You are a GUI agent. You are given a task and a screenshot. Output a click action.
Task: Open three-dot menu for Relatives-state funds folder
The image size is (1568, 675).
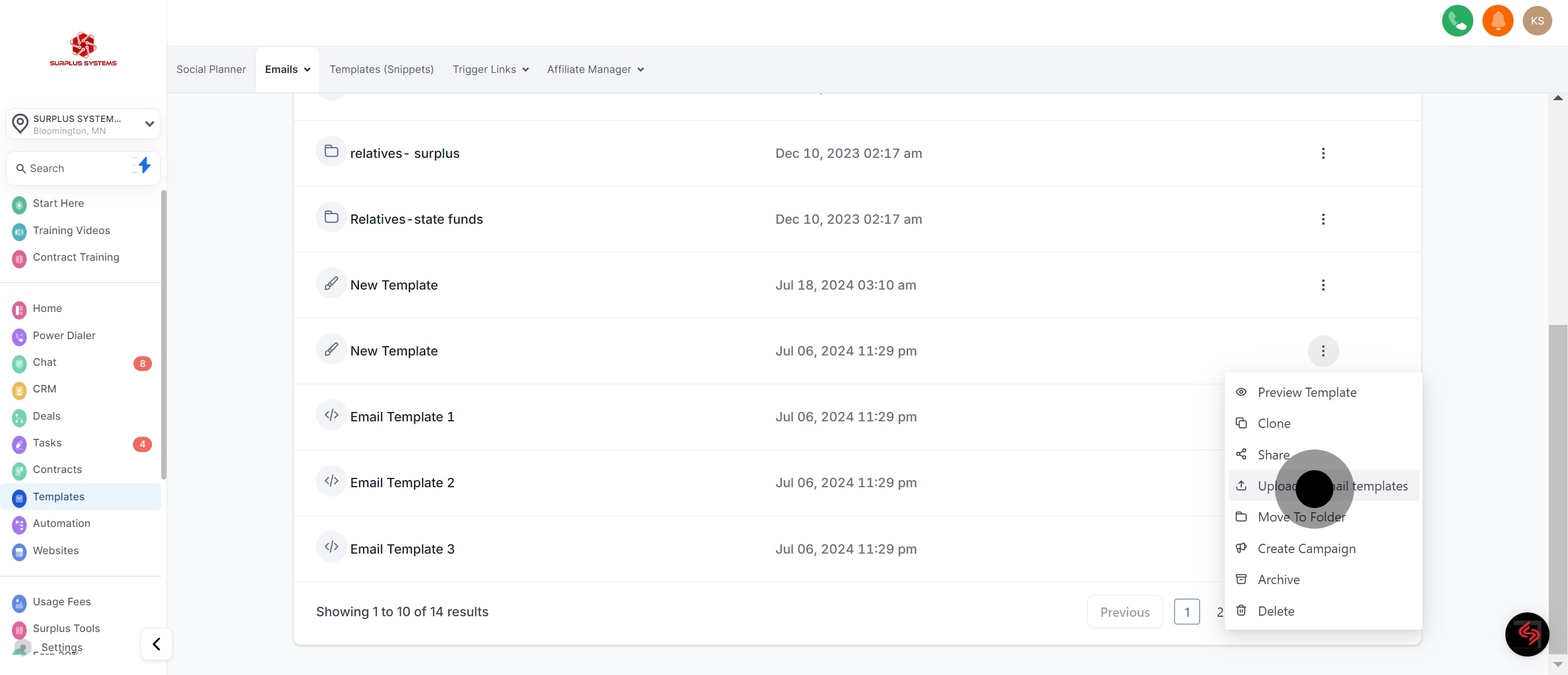(x=1322, y=219)
